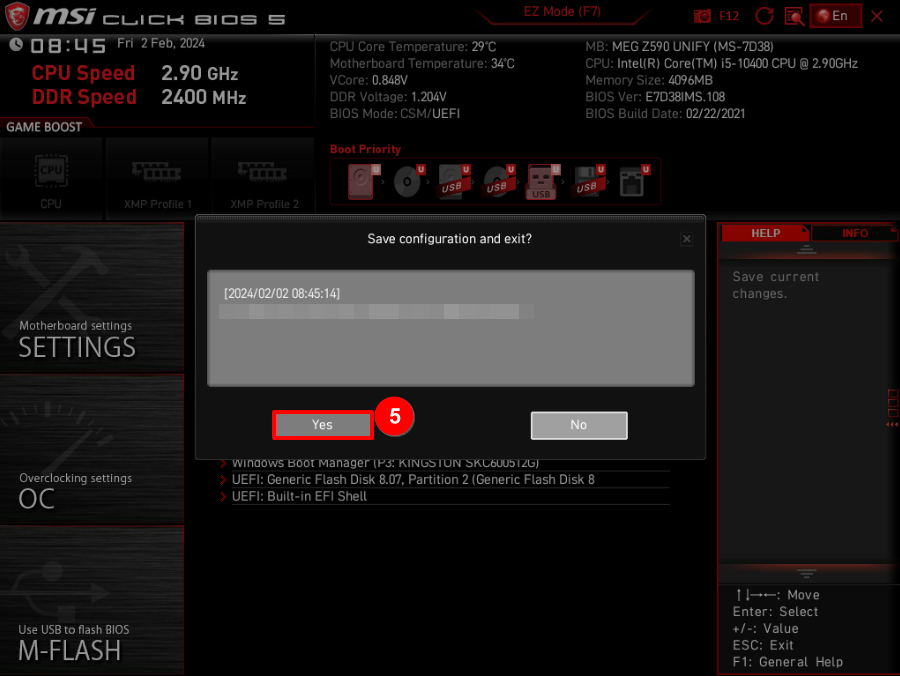This screenshot has height=676, width=900.
Task: Click the clock icon beside the time
Action: click(16, 44)
